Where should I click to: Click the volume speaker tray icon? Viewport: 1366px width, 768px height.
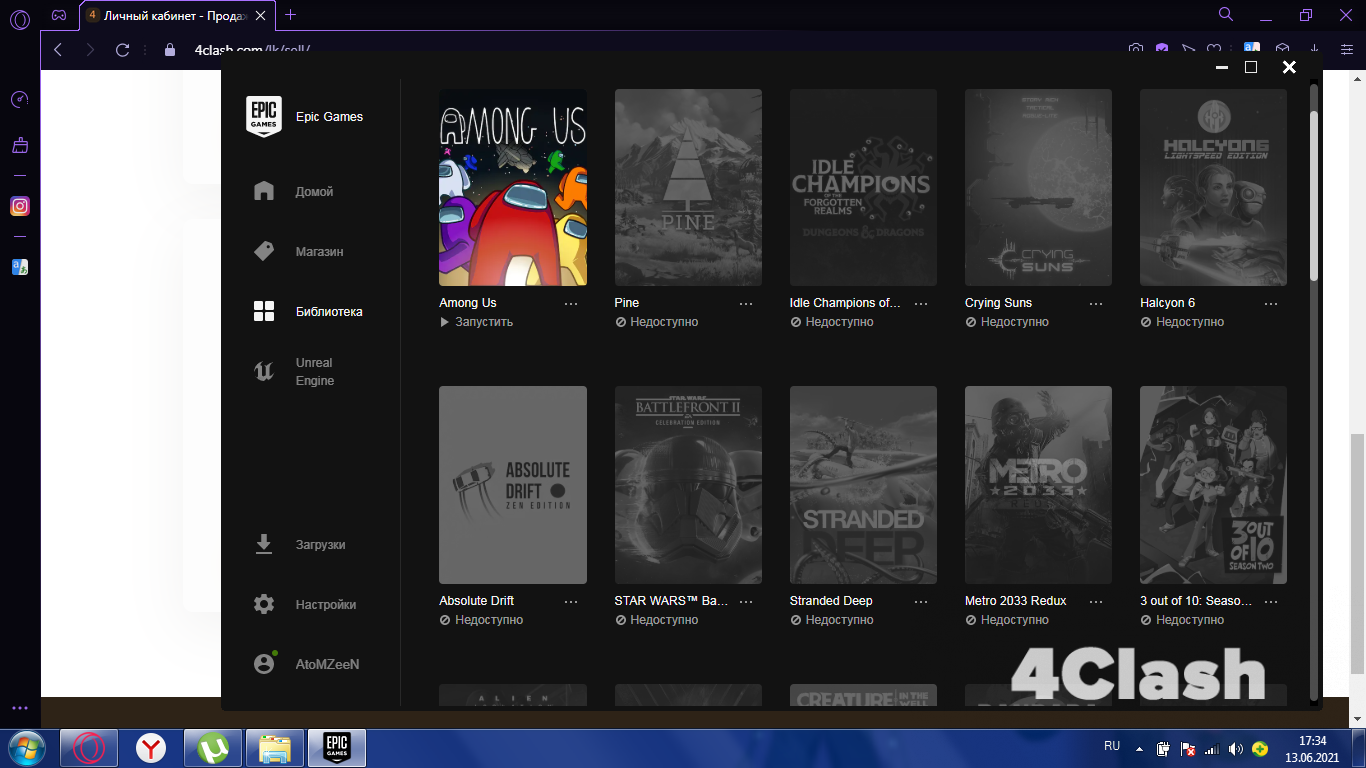(1236, 748)
